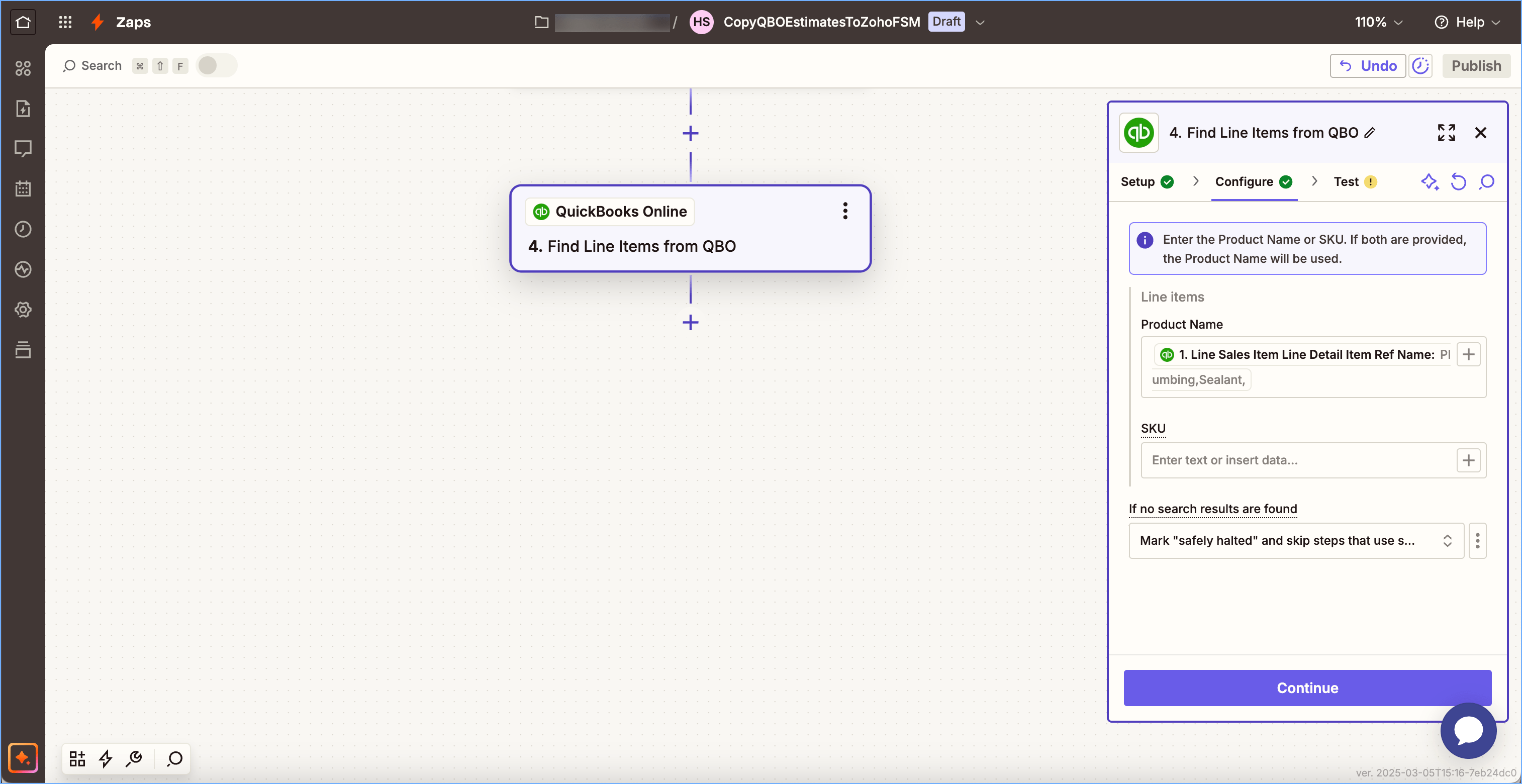
Task: Click the orange AI assistant icon
Action: click(23, 757)
